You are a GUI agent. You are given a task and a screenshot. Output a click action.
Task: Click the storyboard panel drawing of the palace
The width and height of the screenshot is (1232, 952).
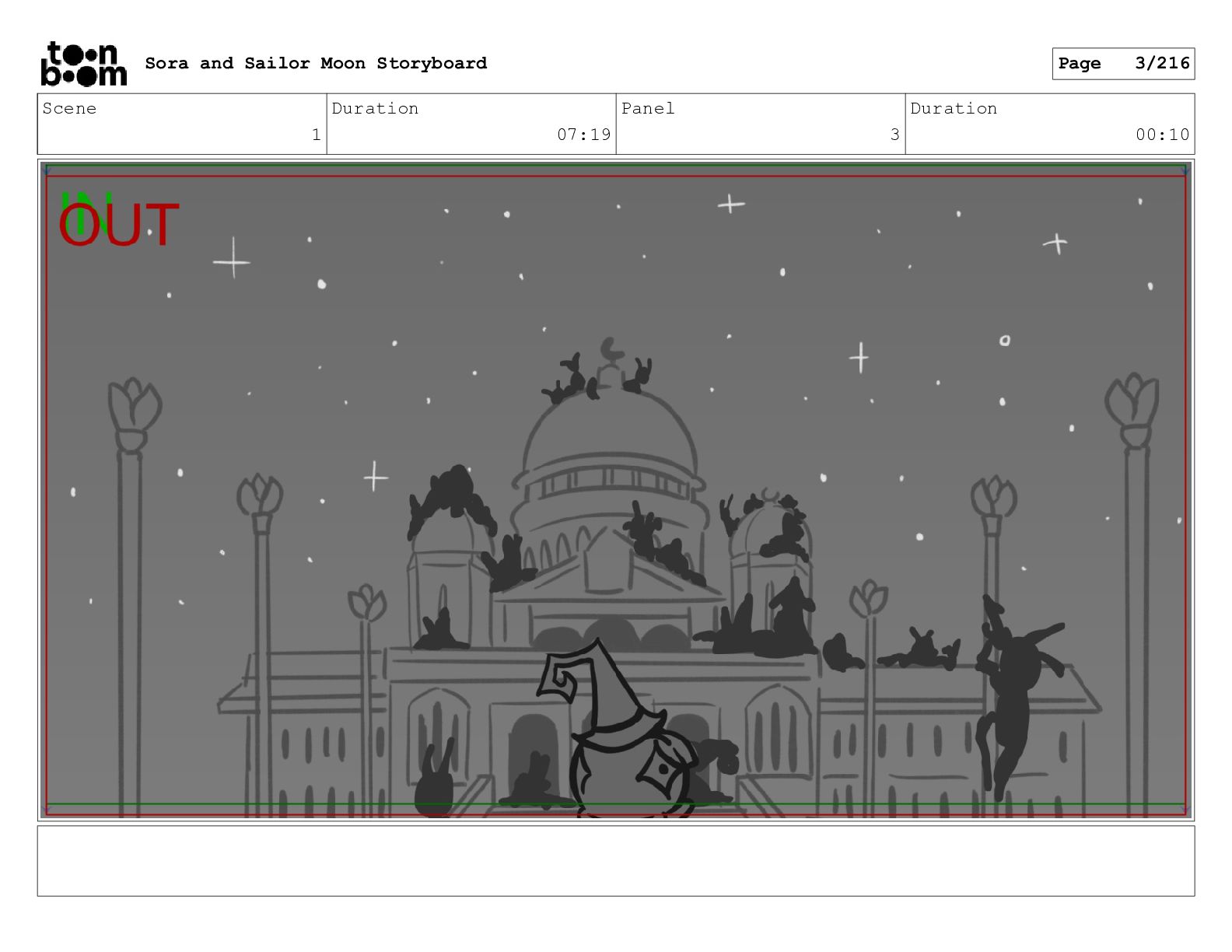click(616, 490)
